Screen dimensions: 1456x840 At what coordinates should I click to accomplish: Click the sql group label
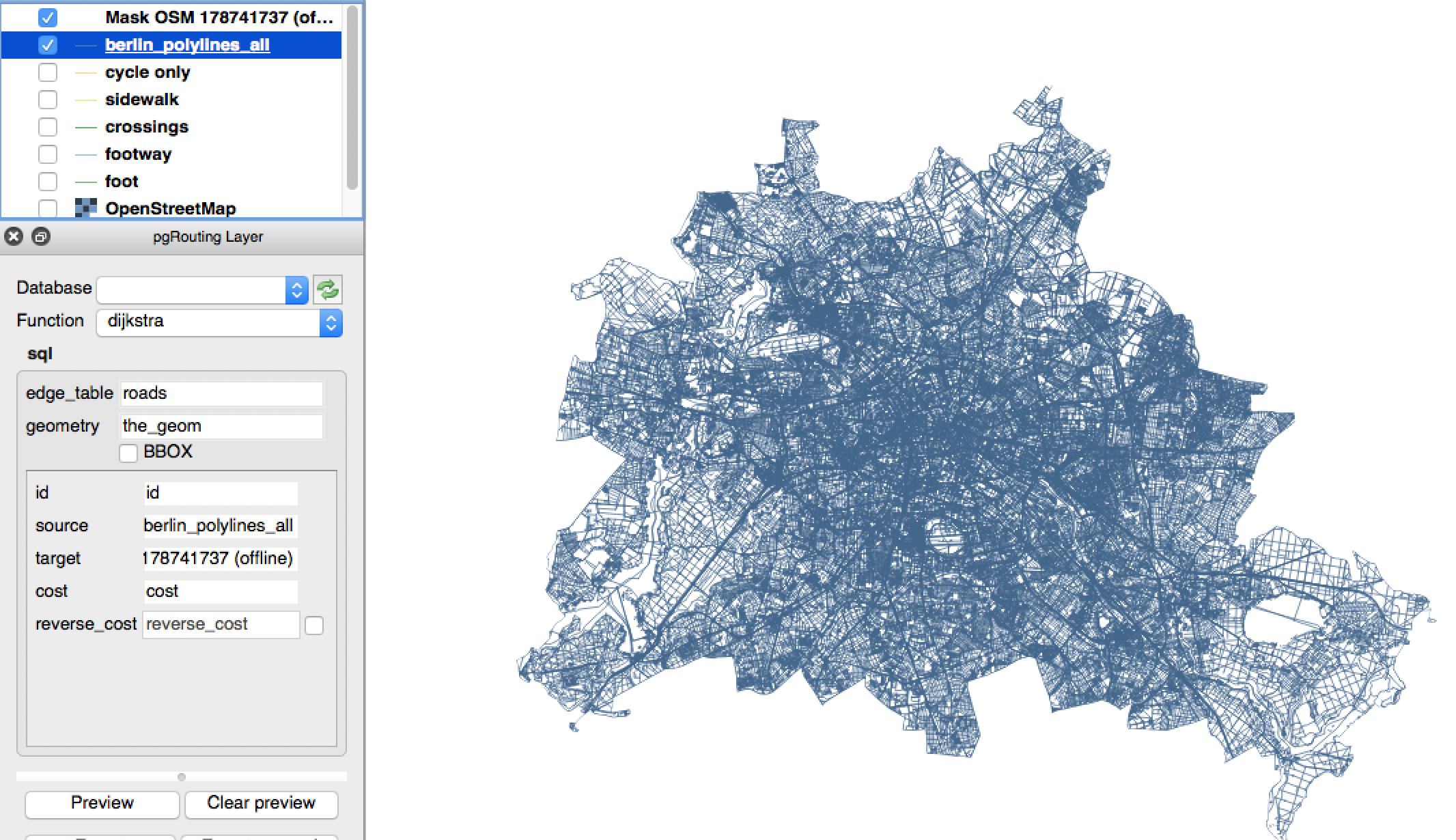pyautogui.click(x=40, y=354)
